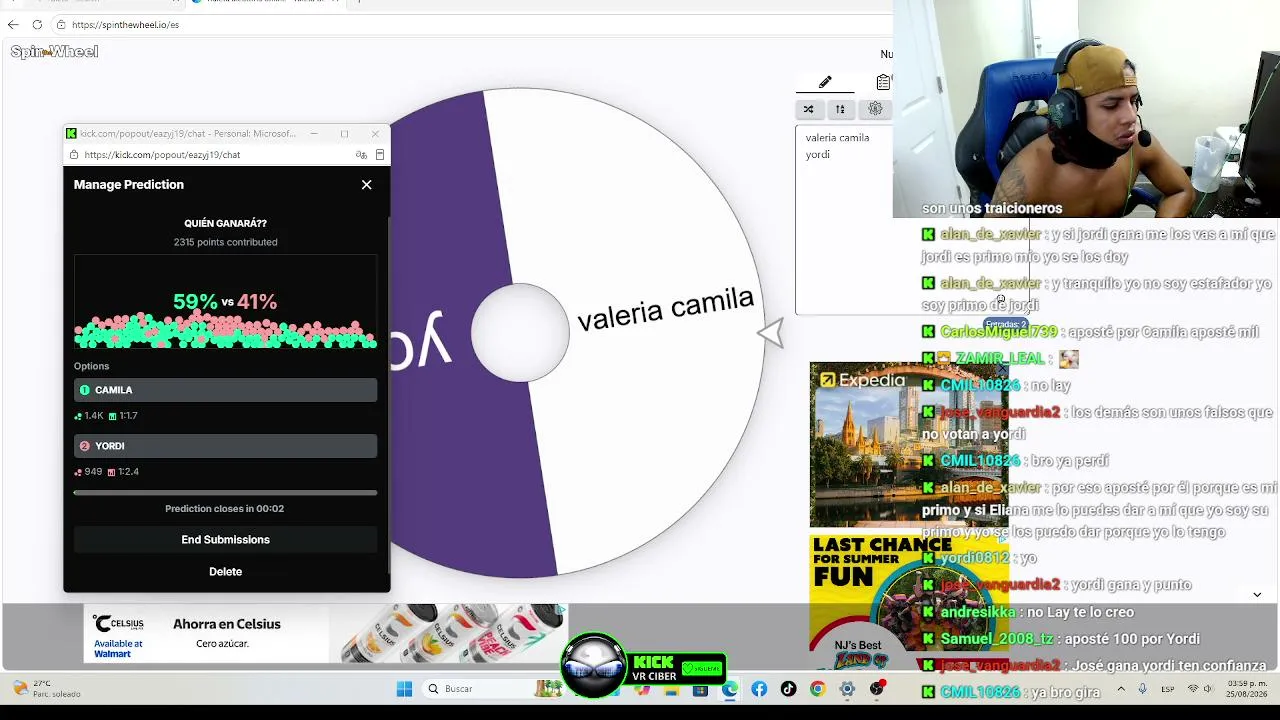Shuffle the wheel entries
This screenshot has width=1280, height=720.
coord(808,109)
